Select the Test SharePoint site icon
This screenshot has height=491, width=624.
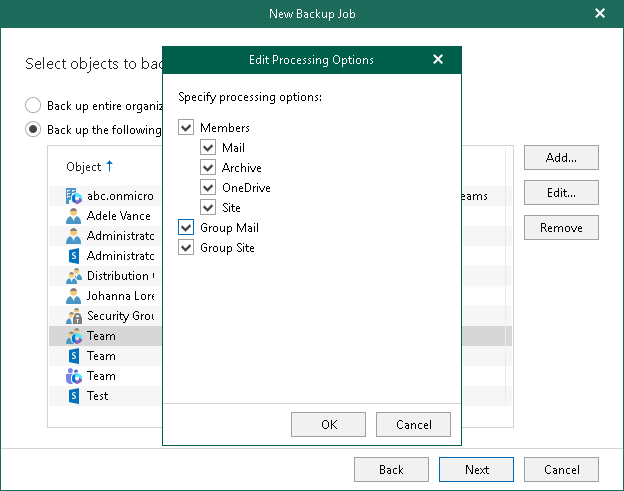tap(73, 396)
